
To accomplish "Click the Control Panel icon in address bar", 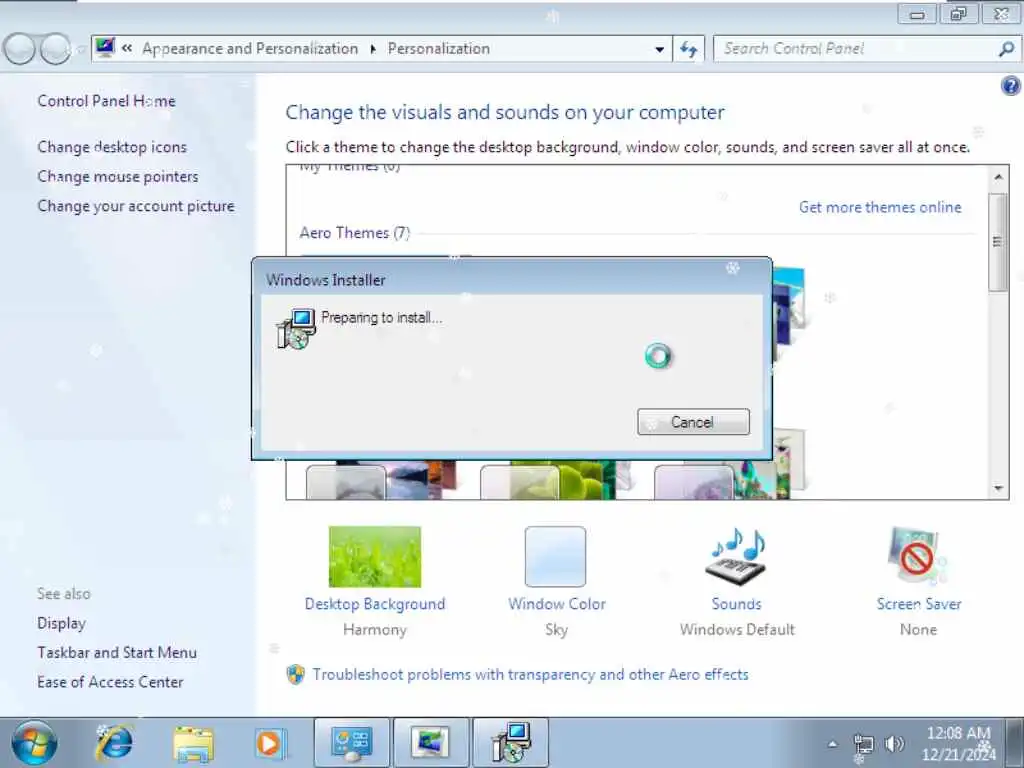I will pos(104,48).
